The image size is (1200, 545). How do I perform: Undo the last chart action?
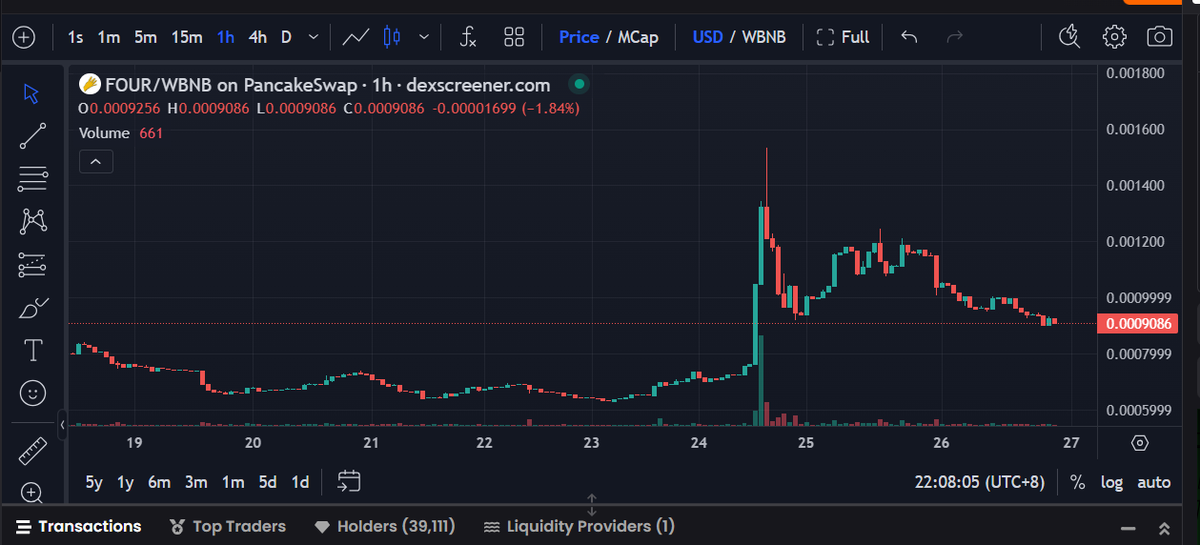tap(909, 37)
